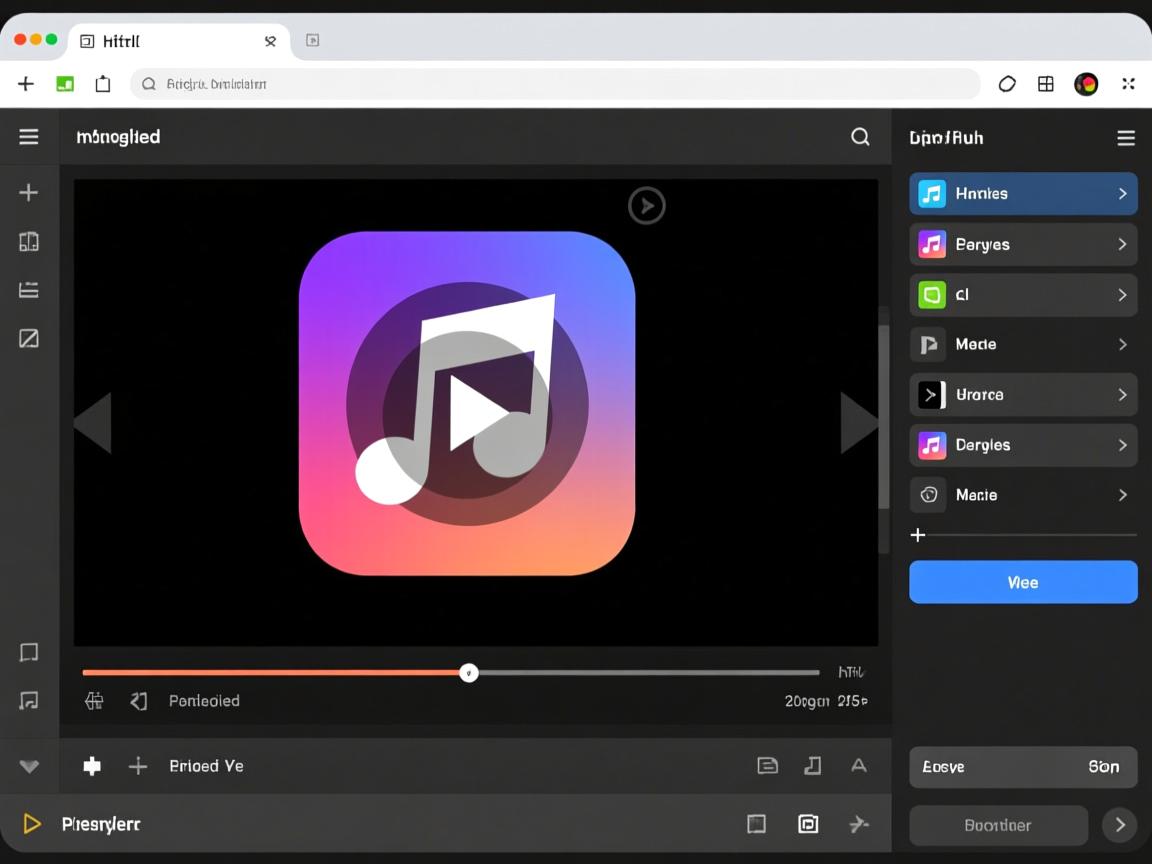Viewport: 1152px width, 864px height.
Task: Click the search magnifier icon in header
Action: coord(860,137)
